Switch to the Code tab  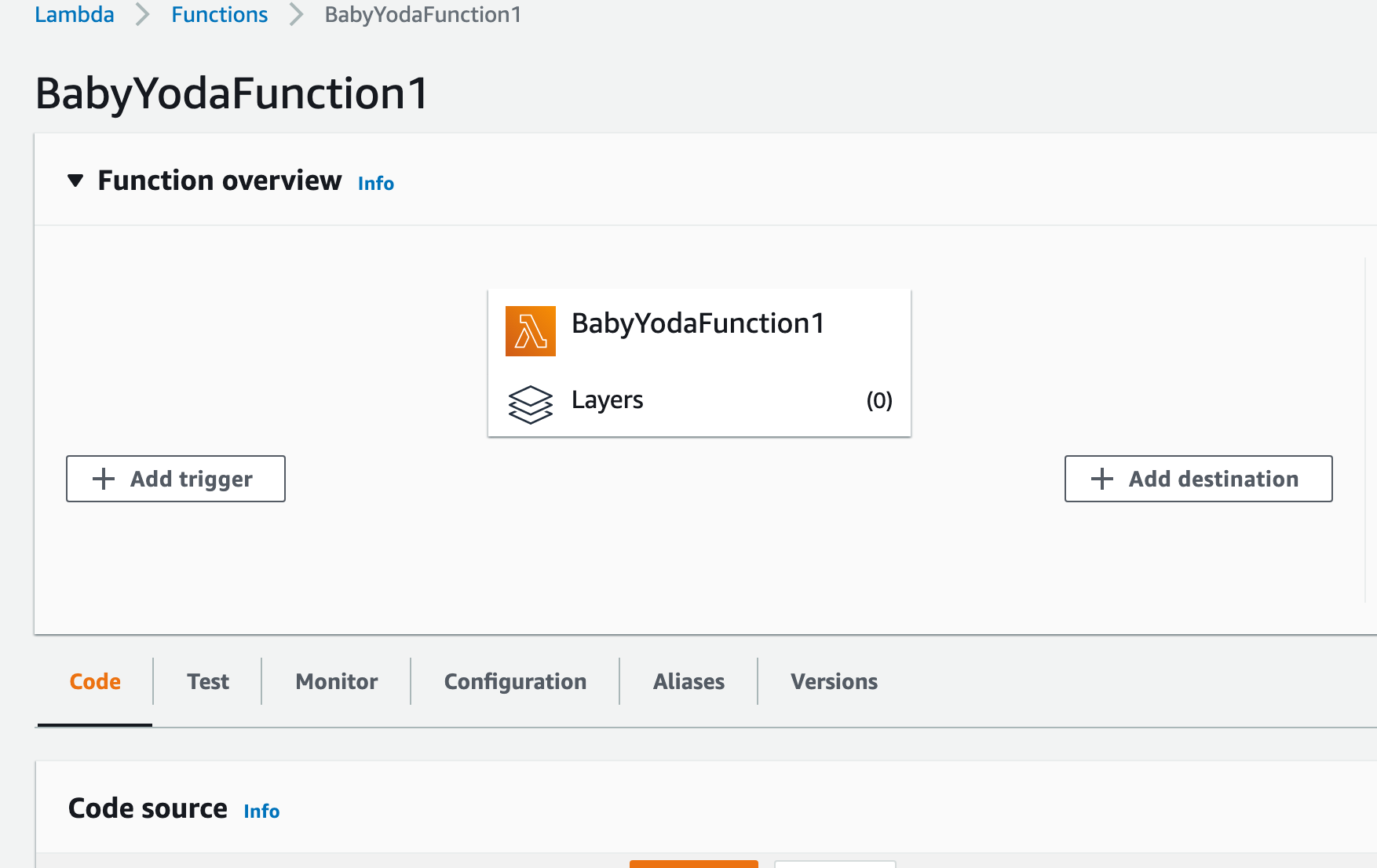95,681
